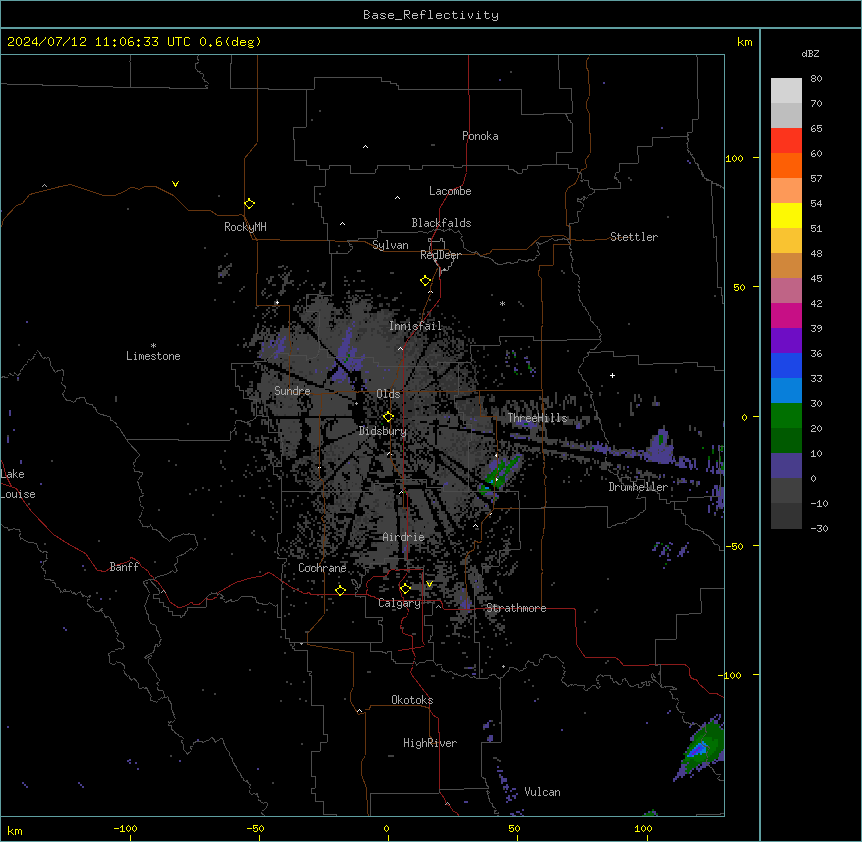Click the Blackfalds city label
This screenshot has width=862, height=842.
pos(441,223)
